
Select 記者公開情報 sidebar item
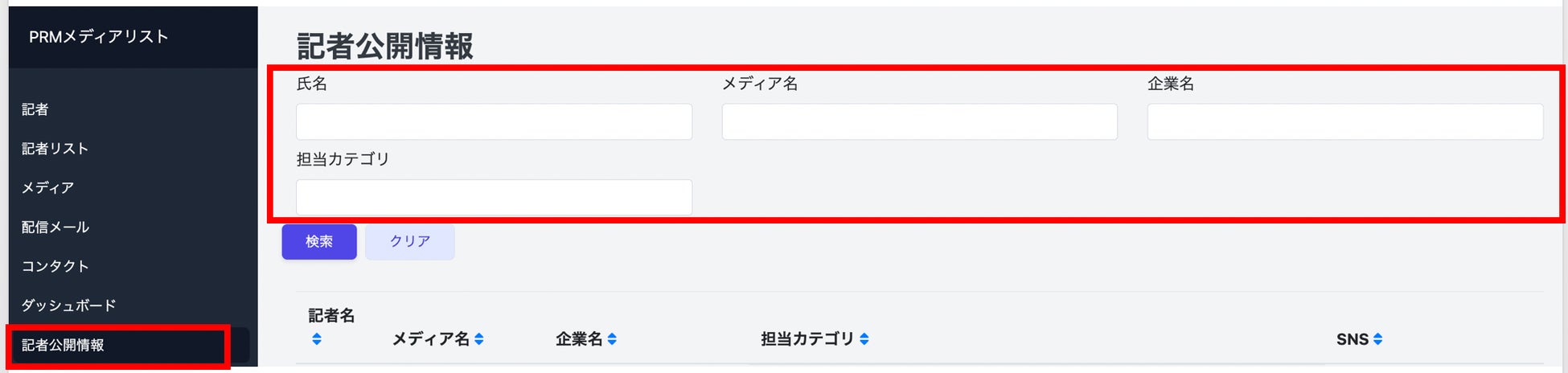pyautogui.click(x=63, y=345)
